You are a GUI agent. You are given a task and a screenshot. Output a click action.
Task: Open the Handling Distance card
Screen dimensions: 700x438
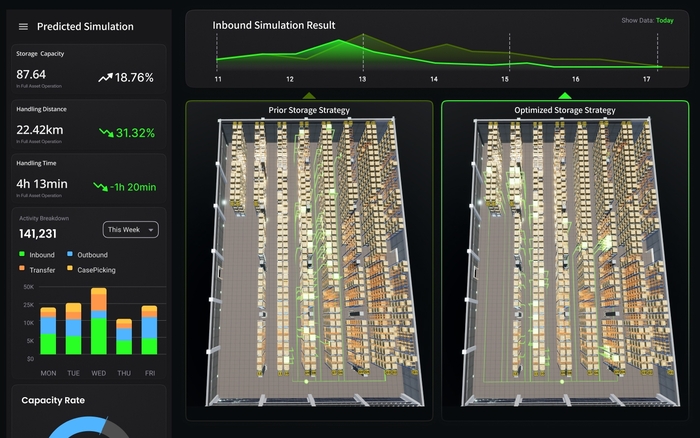(x=88, y=125)
